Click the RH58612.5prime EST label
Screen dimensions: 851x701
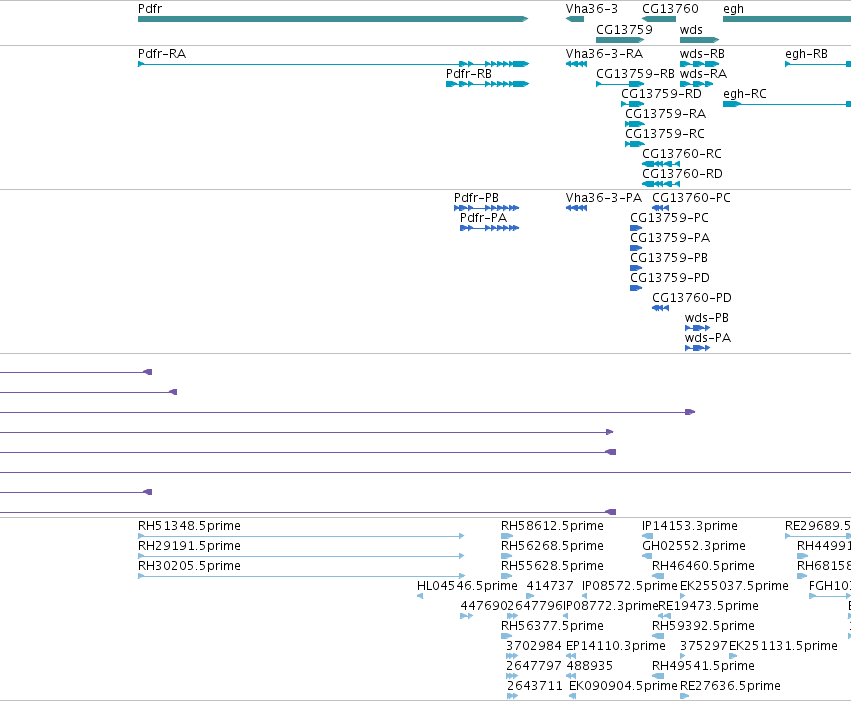point(552,526)
